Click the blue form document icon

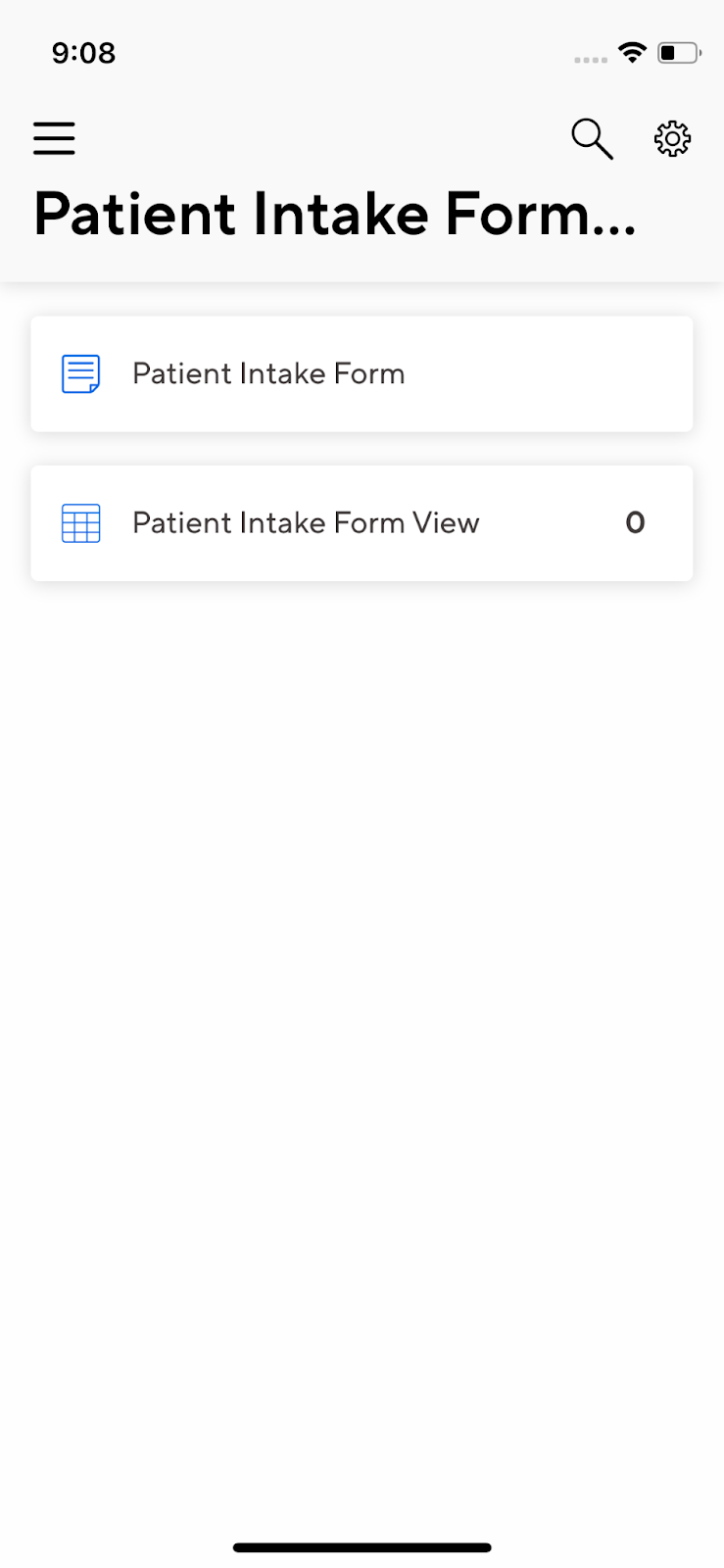(x=81, y=373)
